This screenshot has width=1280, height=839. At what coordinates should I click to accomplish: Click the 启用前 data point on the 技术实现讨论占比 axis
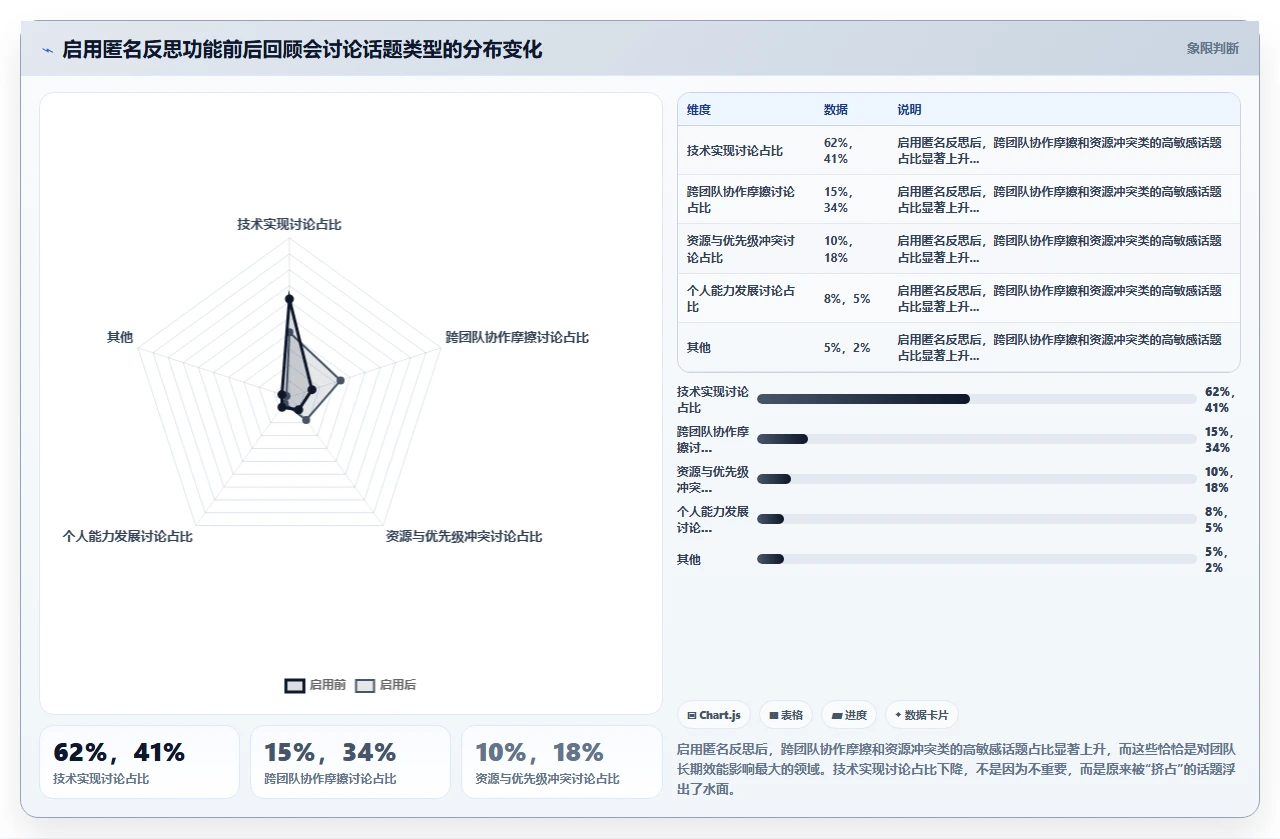pos(289,298)
